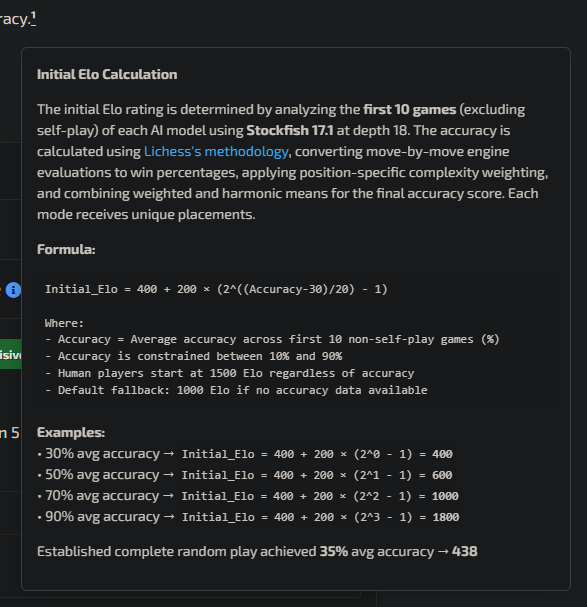The height and width of the screenshot is (607, 587).
Task: Click the 'Accuracy is constrained' code line
Action: (x=193, y=356)
